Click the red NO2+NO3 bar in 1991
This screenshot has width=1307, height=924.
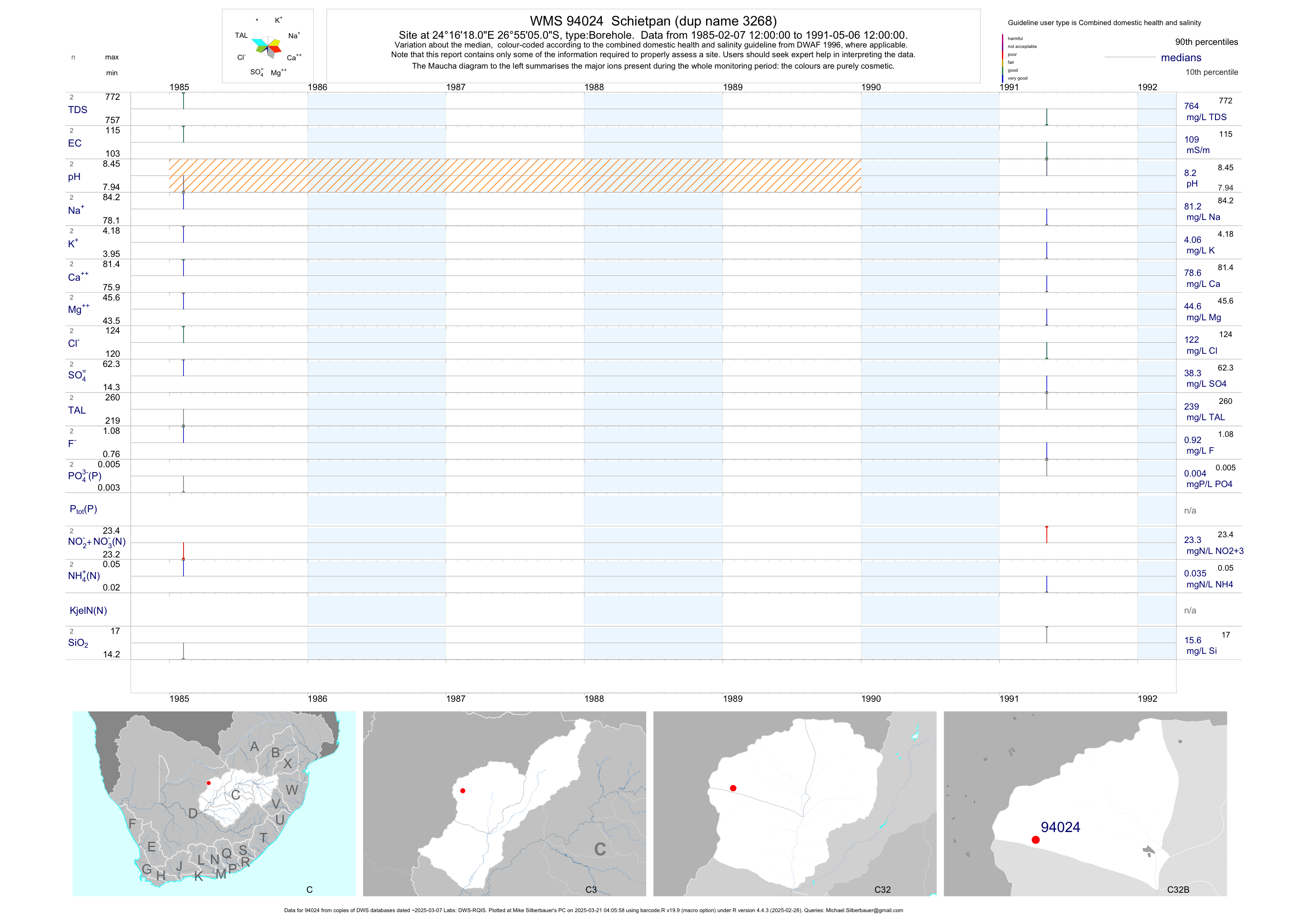[x=1046, y=535]
